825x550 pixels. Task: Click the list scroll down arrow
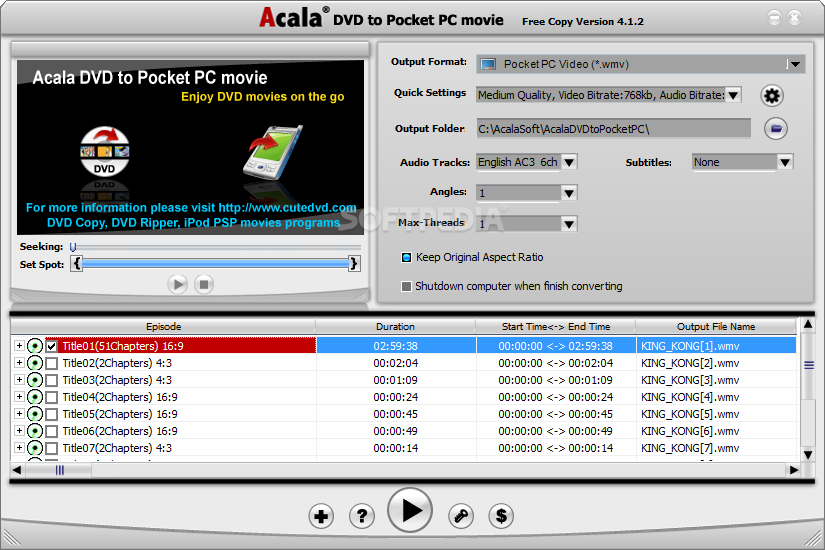pyautogui.click(x=808, y=455)
